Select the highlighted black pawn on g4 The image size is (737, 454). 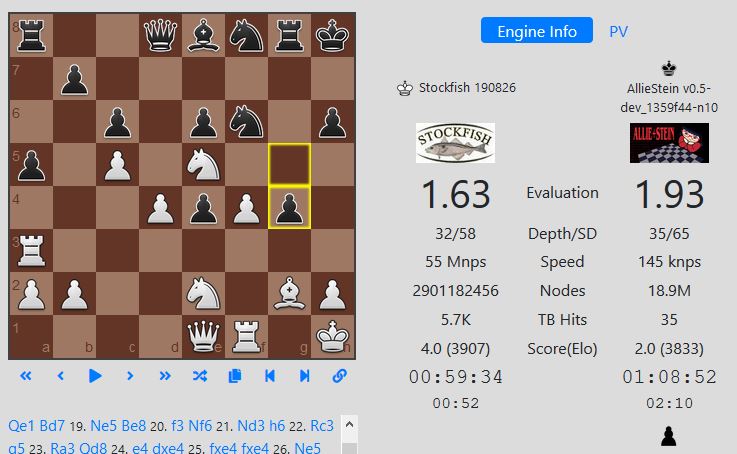[290, 207]
